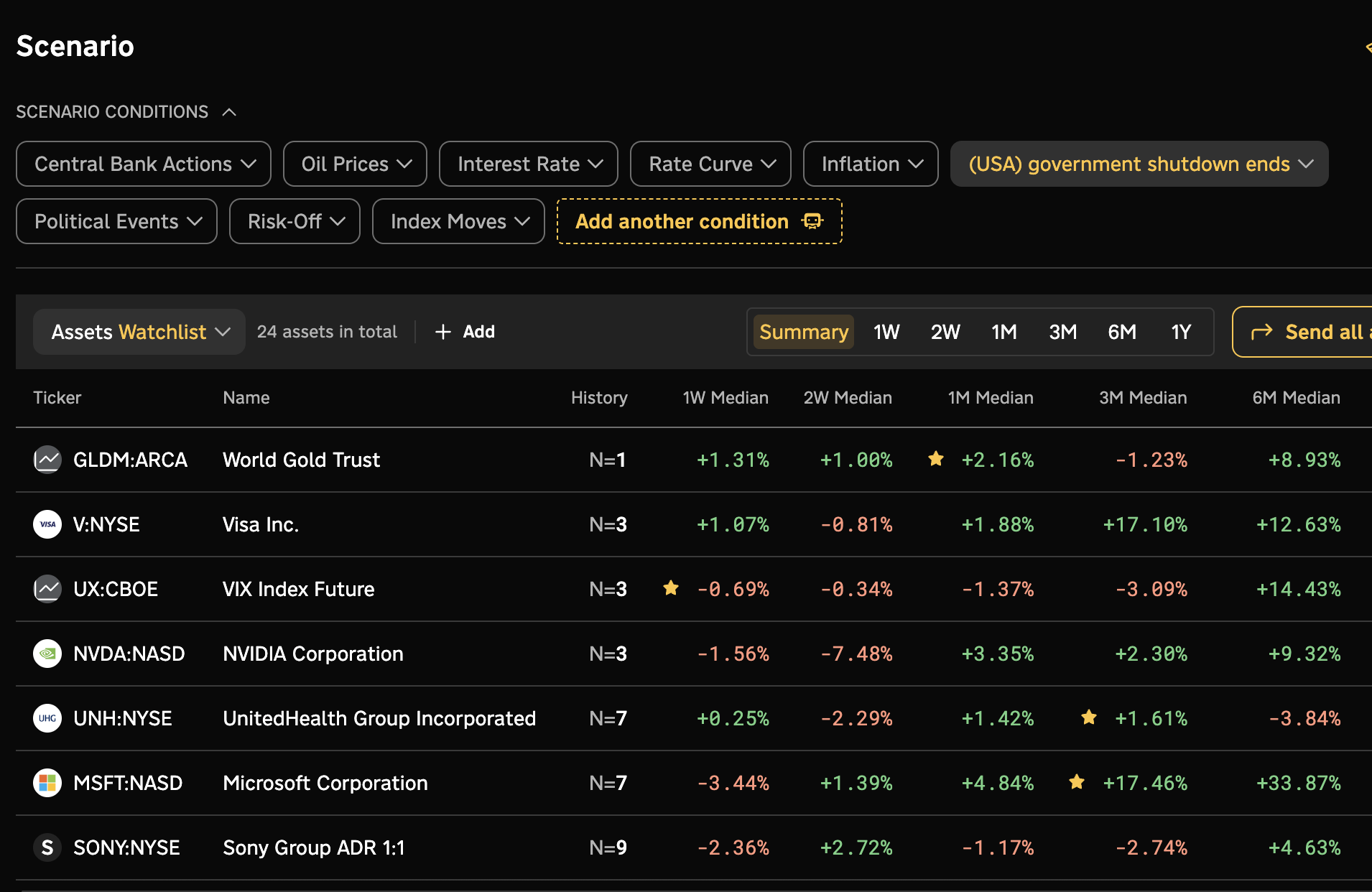The height and width of the screenshot is (892, 1372).
Task: Click Add another condition button
Action: 699,221
